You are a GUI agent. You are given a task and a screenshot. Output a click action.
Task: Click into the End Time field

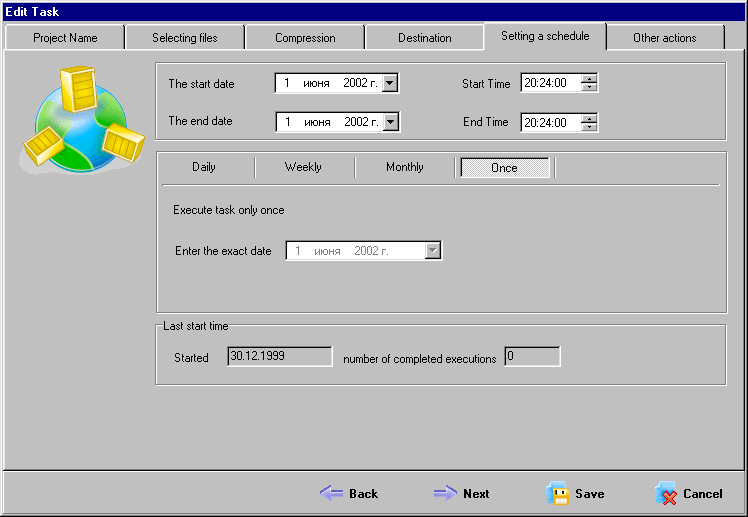click(551, 123)
